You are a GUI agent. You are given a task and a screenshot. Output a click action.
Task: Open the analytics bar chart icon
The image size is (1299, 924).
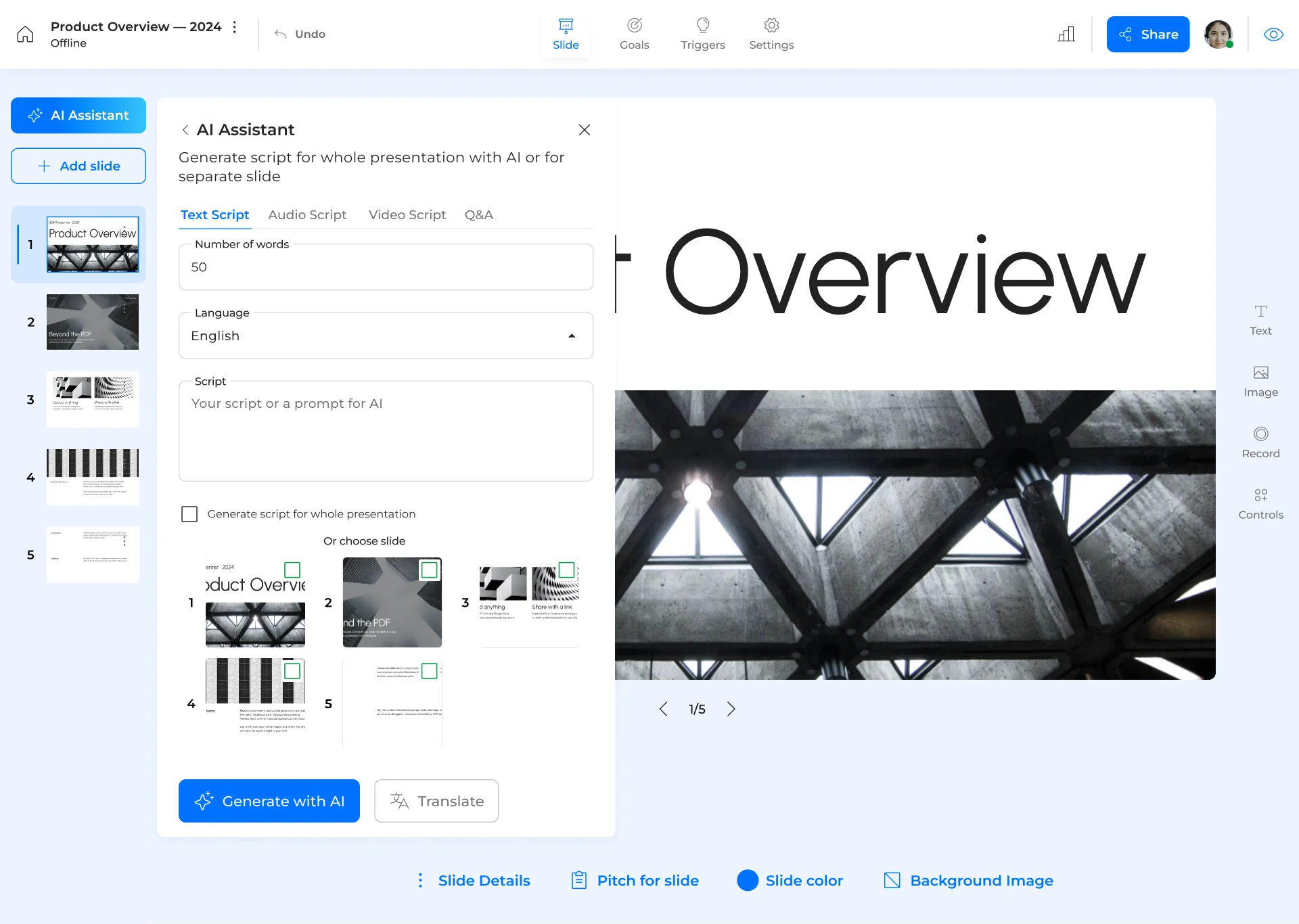tap(1066, 34)
